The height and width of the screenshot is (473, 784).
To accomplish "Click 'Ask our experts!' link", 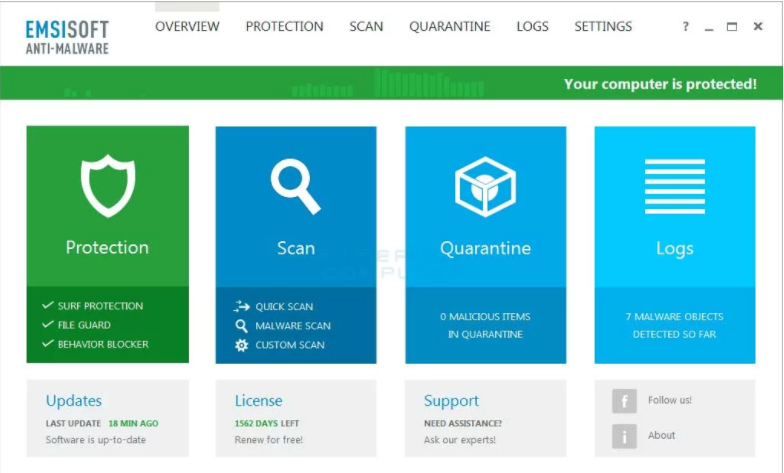I will coord(460,440).
